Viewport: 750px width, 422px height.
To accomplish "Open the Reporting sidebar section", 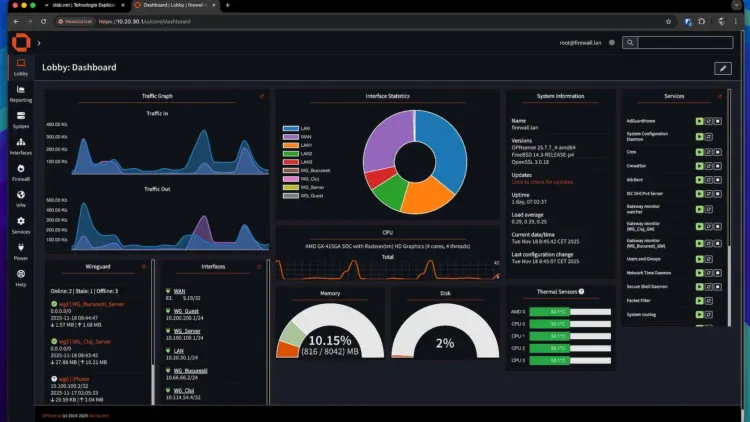I will click(21, 94).
